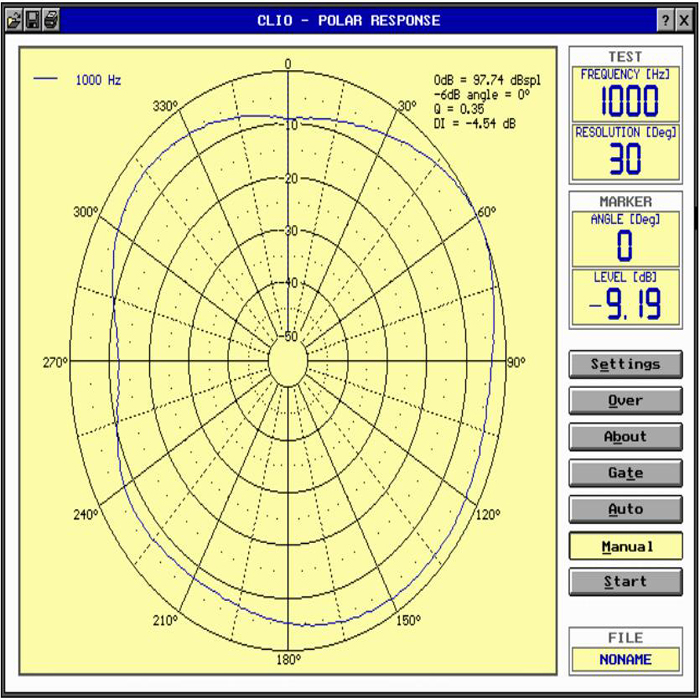This screenshot has width=700, height=700.
Task: Close the Polar Response window
Action: (x=685, y=20)
